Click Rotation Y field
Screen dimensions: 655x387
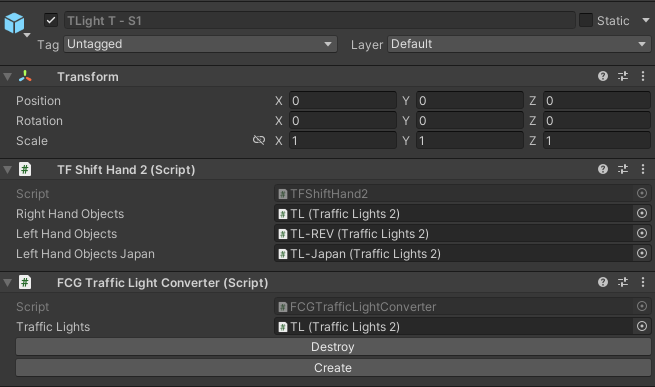tap(470, 121)
